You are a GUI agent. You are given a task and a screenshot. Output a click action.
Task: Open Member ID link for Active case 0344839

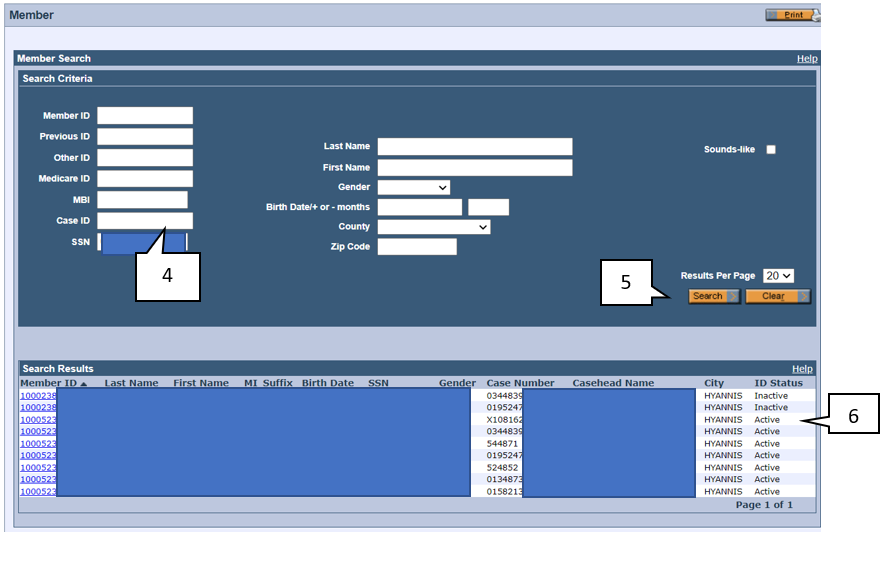tap(38, 432)
